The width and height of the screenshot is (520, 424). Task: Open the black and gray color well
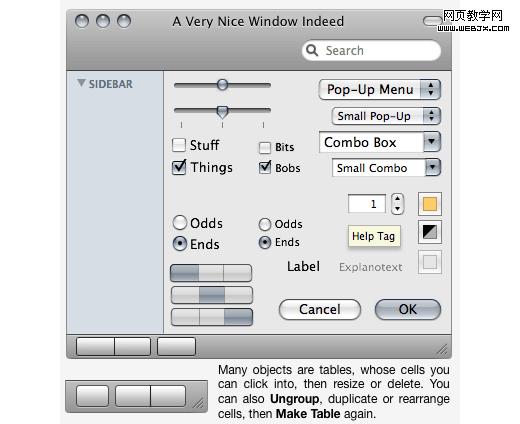[x=430, y=232]
